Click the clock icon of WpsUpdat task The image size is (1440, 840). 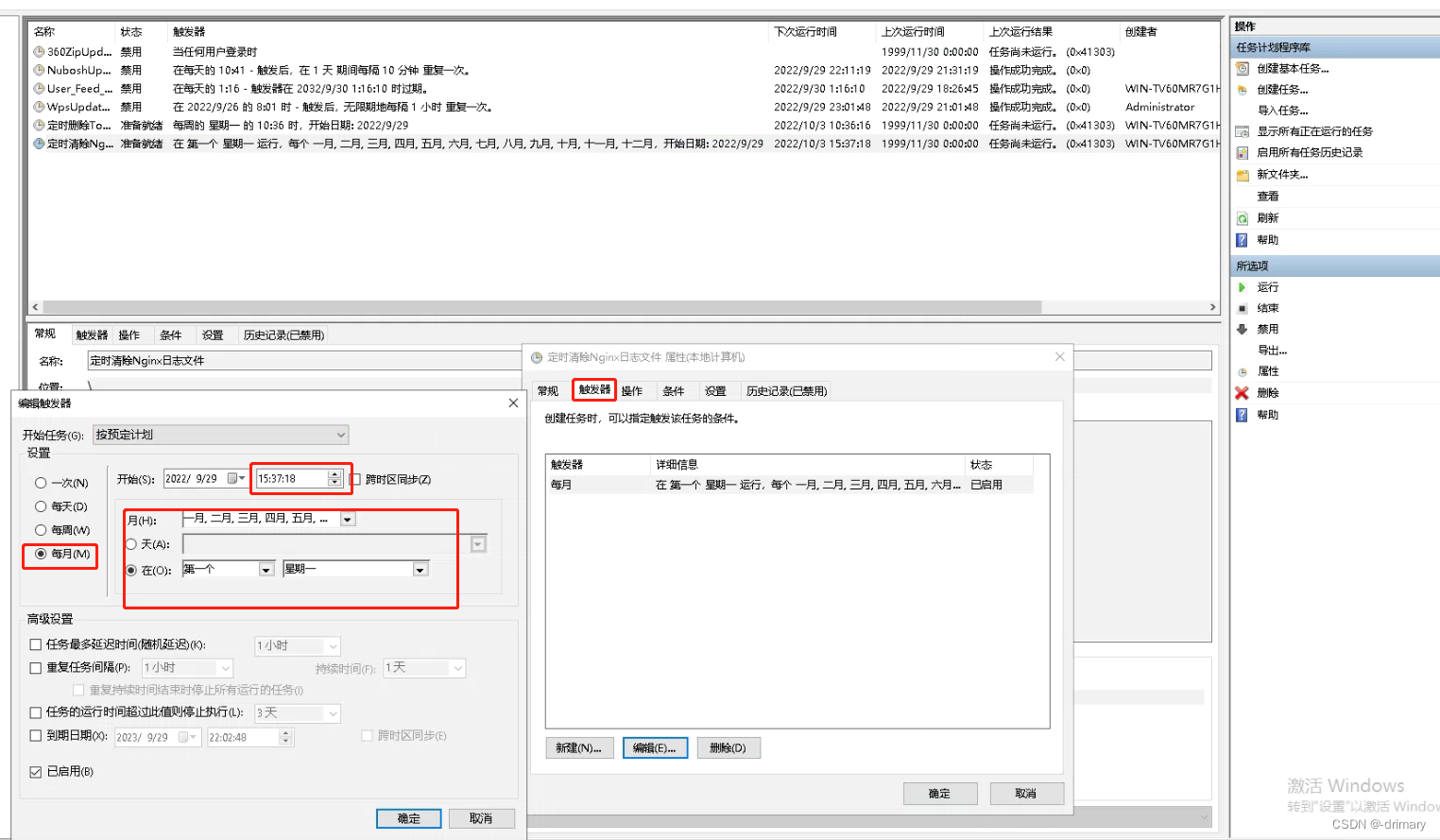(39, 107)
